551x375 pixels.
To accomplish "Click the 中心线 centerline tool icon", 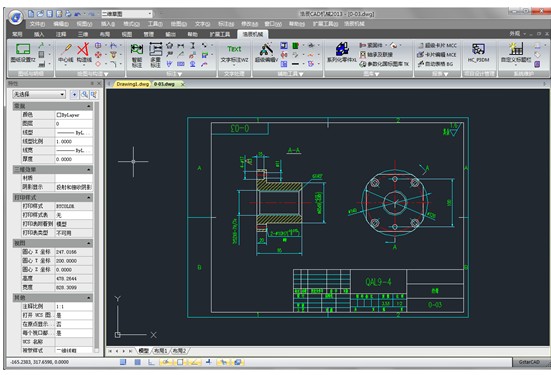I will click(x=66, y=53).
